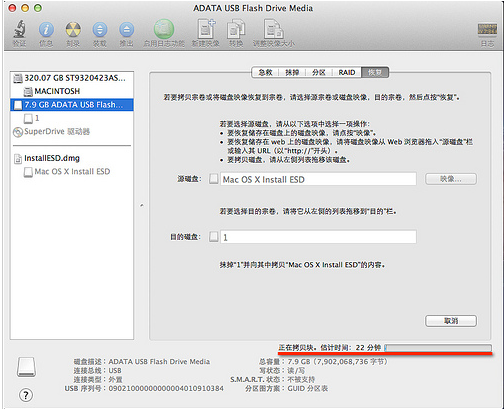Viewport: 504px width, 409px height.
Task: Open the help question mark button
Action: 26,395
